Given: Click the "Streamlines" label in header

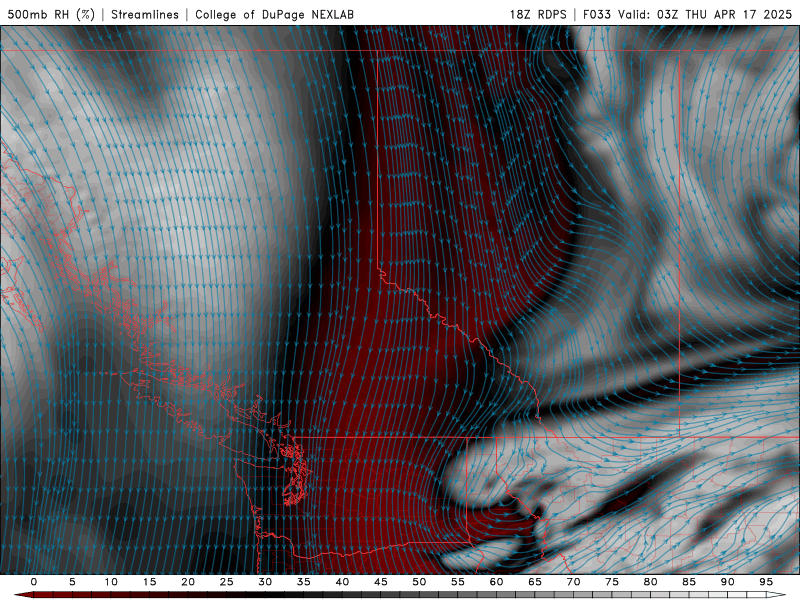Looking at the screenshot, I should click(x=145, y=14).
